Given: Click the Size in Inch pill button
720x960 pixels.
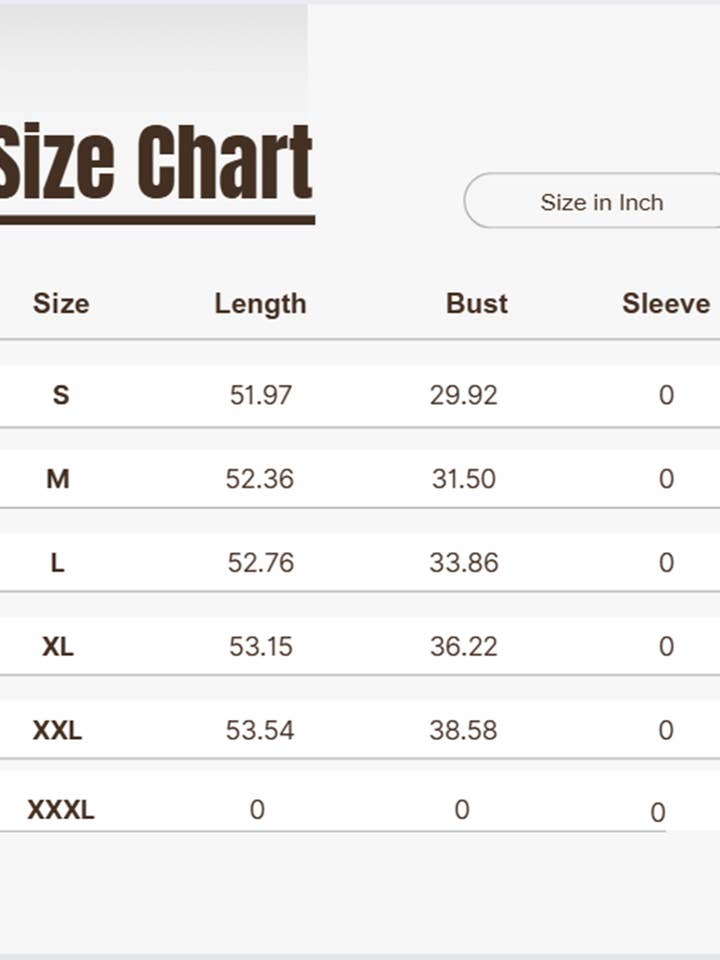Looking at the screenshot, I should tap(600, 202).
